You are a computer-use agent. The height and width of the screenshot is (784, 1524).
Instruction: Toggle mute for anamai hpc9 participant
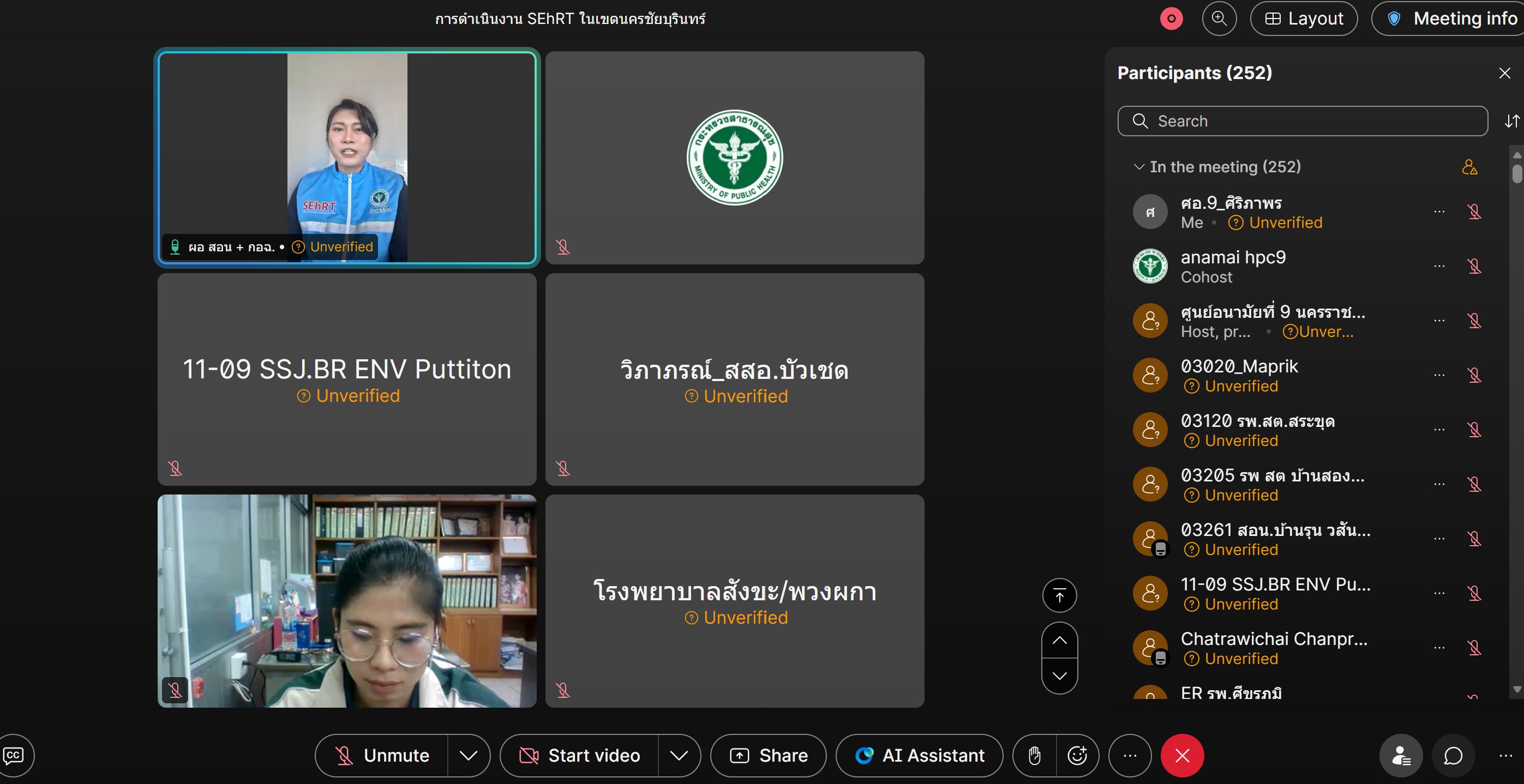tap(1474, 266)
